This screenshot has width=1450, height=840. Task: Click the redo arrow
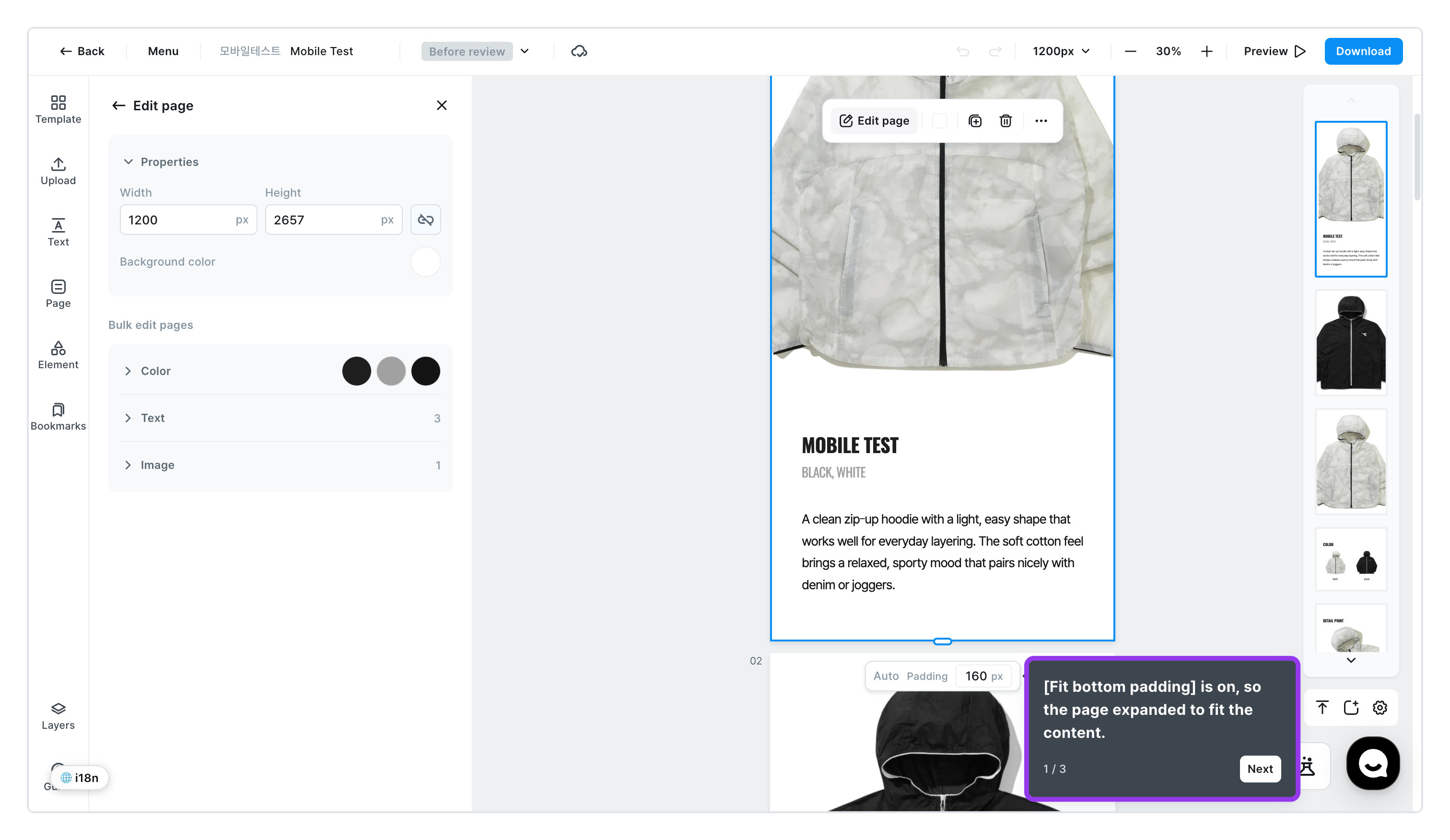(x=995, y=51)
